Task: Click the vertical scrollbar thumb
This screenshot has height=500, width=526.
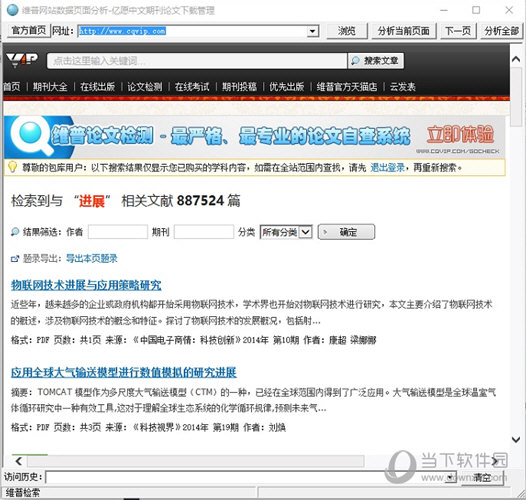Action: tap(516, 97)
